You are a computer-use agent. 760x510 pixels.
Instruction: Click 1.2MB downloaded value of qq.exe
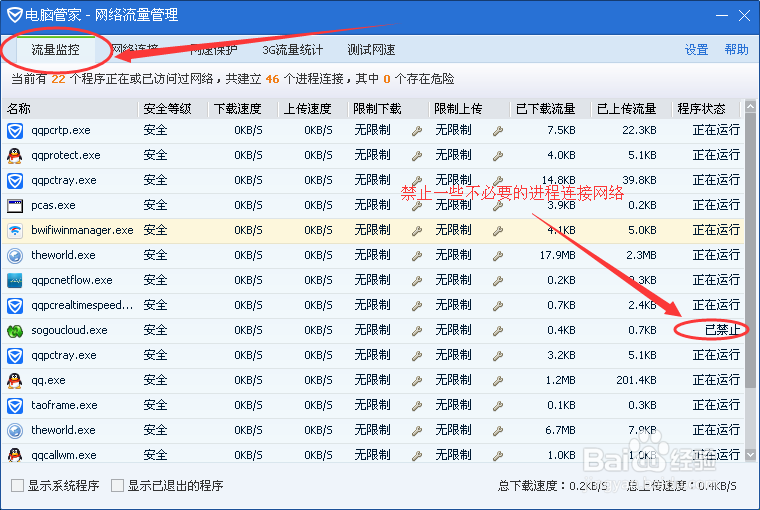tap(561, 381)
